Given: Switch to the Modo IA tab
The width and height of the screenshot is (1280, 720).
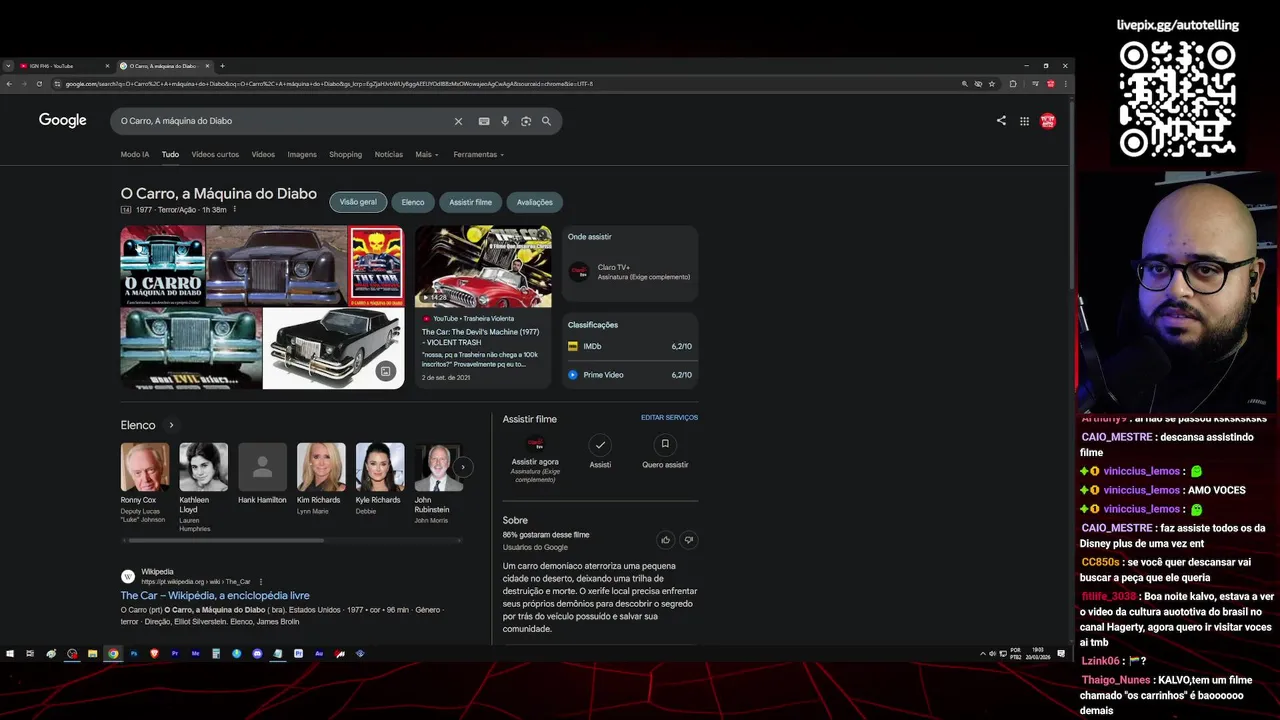Looking at the screenshot, I should (135, 155).
